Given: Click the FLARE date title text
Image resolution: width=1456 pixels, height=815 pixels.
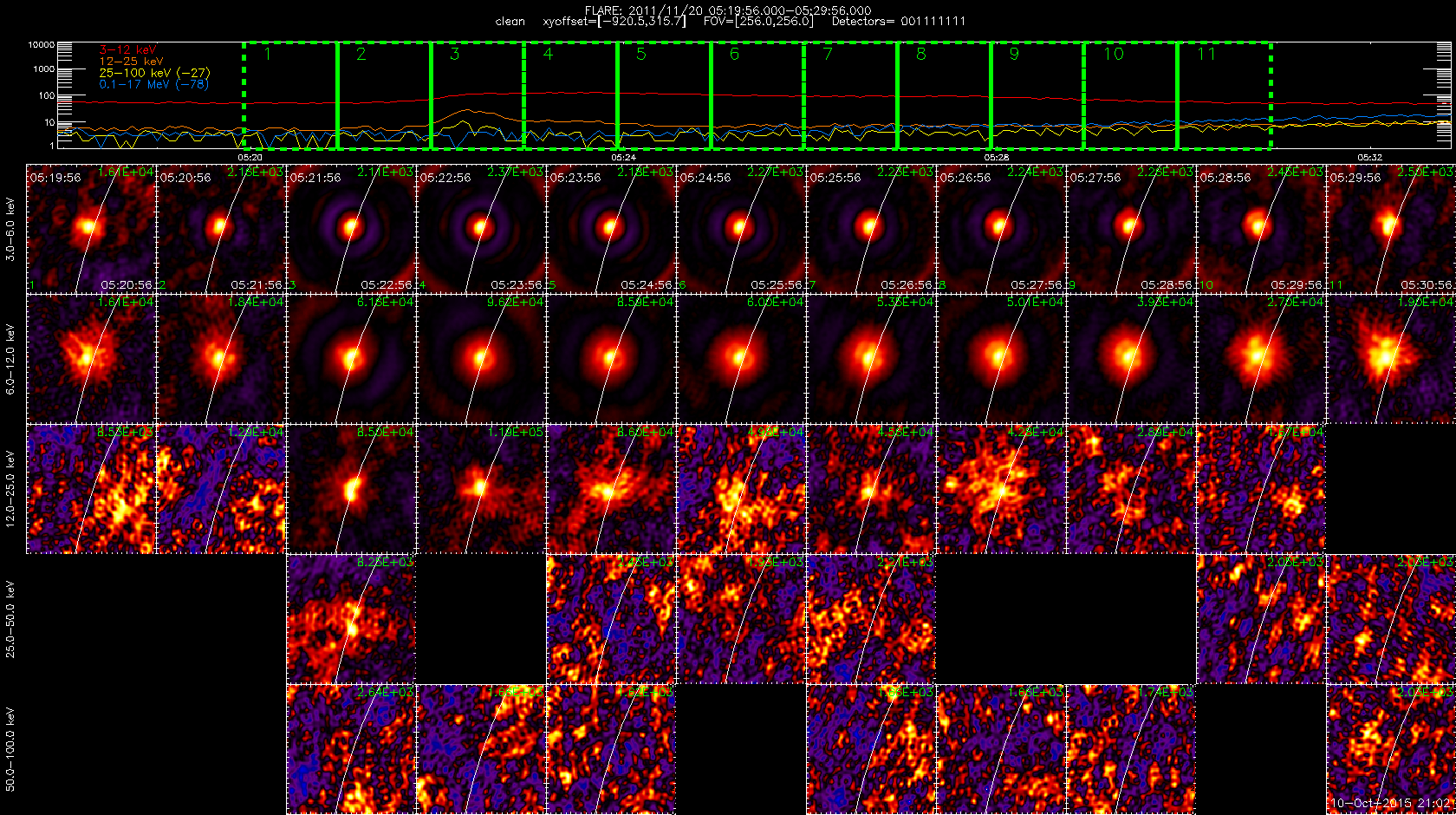Looking at the screenshot, I should [728, 10].
